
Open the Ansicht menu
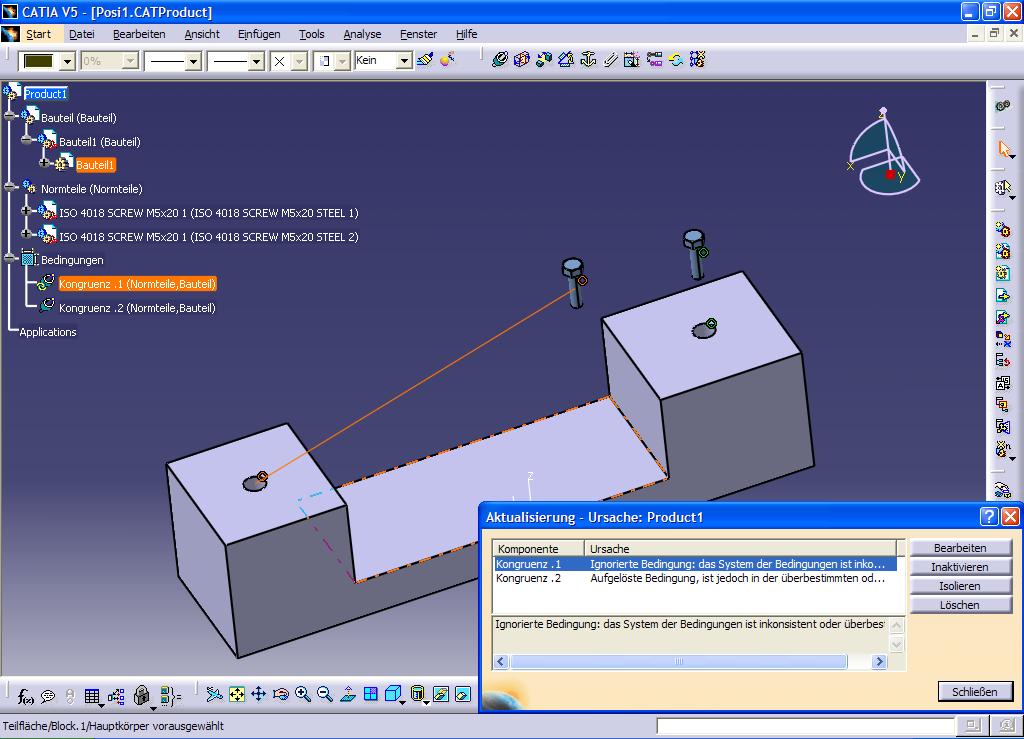tap(202, 34)
